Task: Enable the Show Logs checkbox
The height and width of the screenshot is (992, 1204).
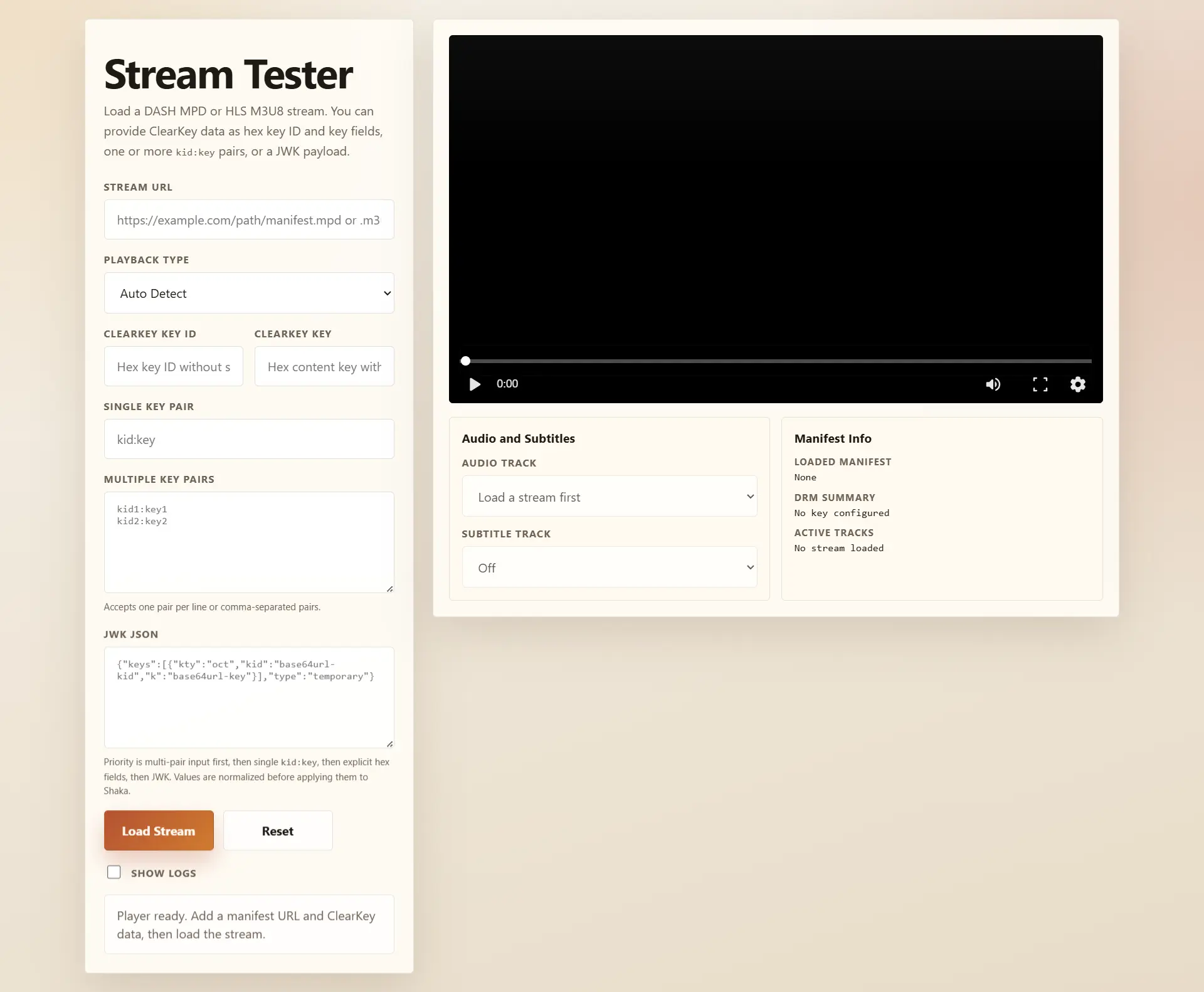Action: (x=114, y=872)
